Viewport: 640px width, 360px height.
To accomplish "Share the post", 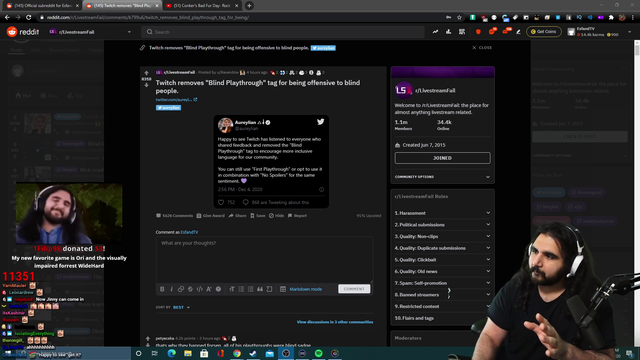I will point(238,216).
